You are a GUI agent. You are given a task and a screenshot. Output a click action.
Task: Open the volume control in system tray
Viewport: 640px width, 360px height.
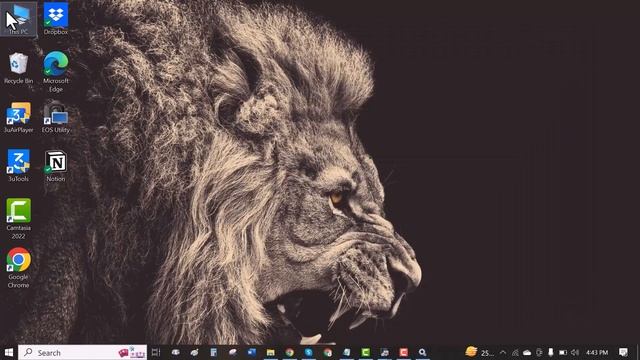point(575,353)
